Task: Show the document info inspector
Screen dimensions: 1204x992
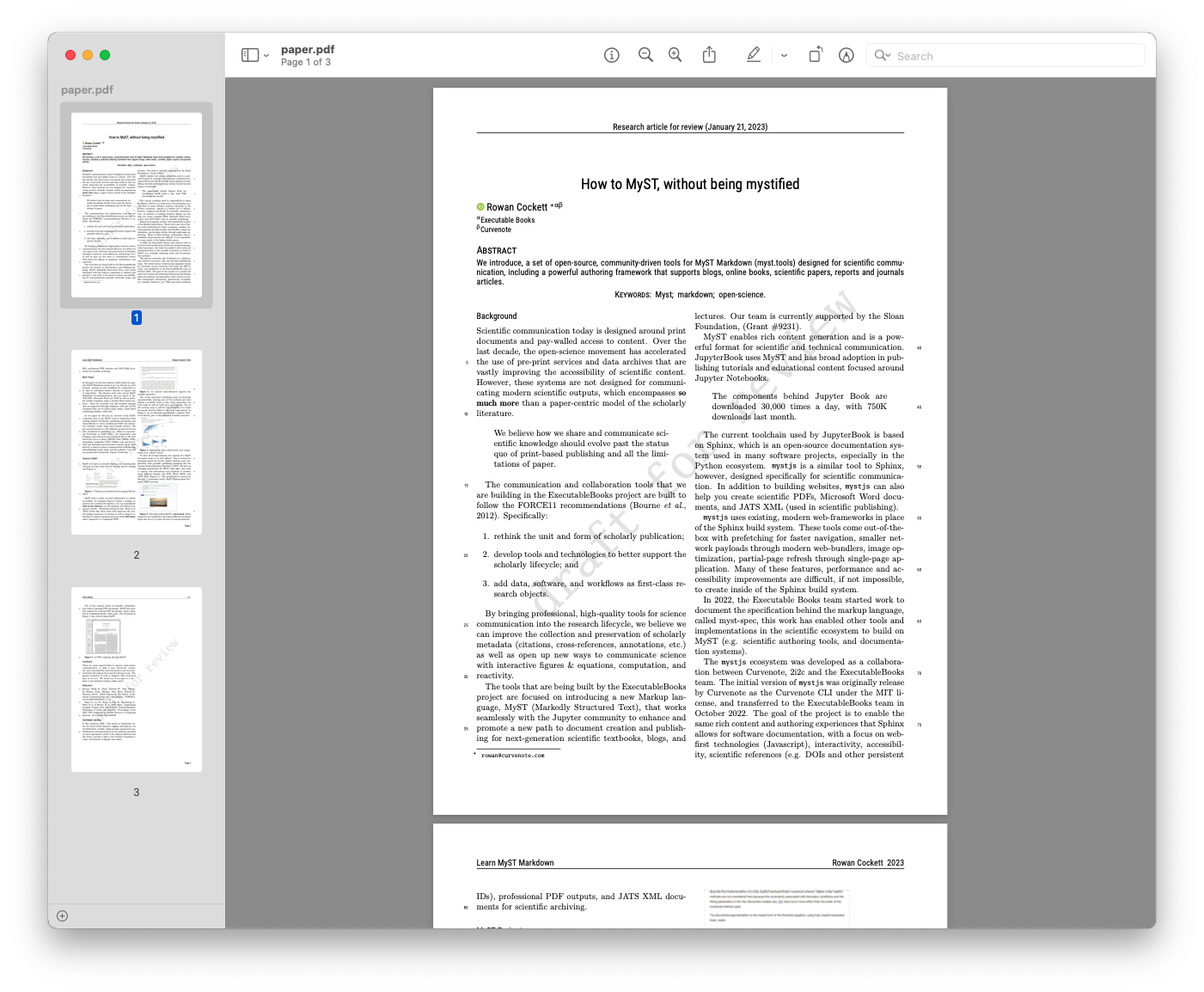Action: (611, 54)
